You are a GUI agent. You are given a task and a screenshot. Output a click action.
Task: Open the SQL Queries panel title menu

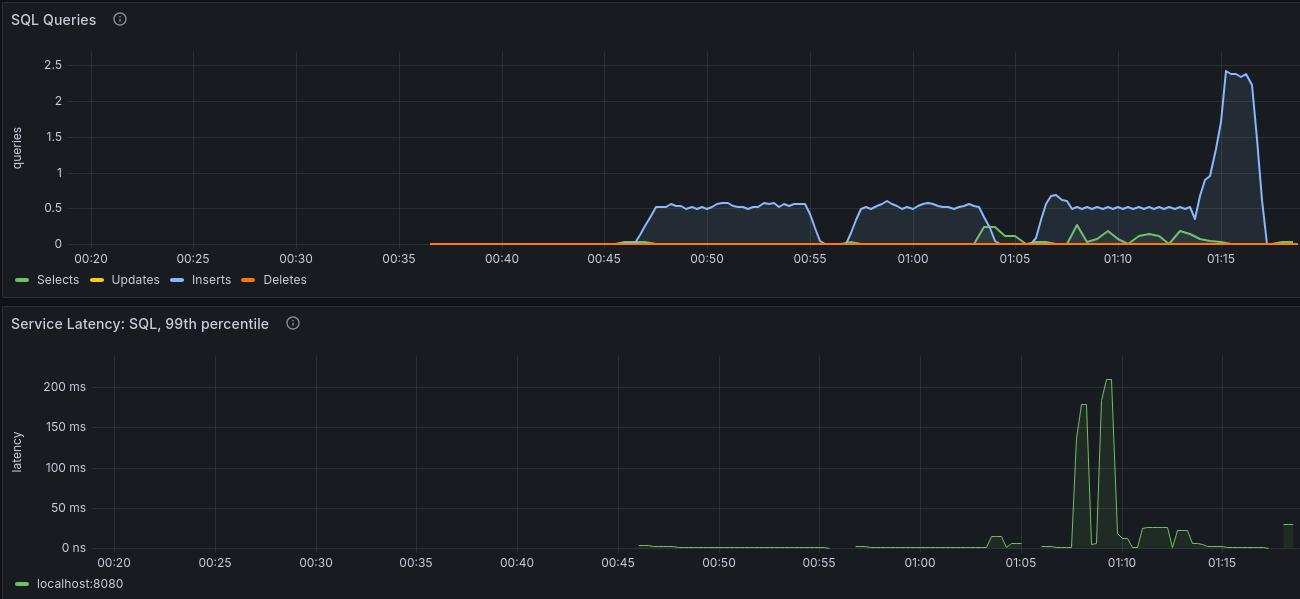click(54, 20)
